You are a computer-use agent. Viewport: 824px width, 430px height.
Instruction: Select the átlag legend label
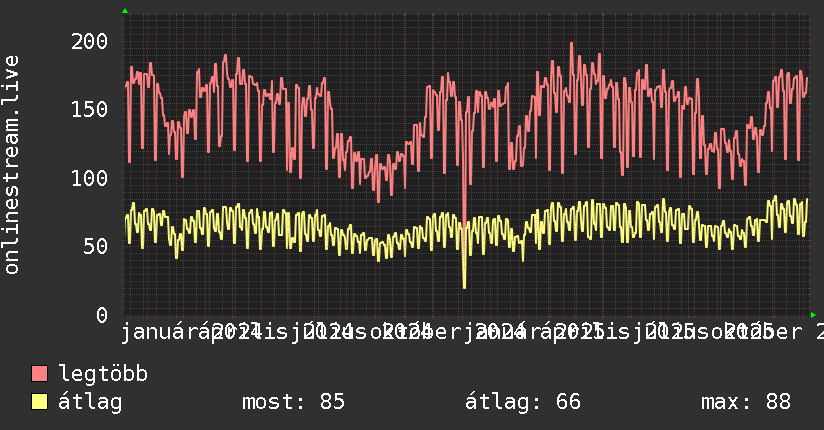[90, 402]
